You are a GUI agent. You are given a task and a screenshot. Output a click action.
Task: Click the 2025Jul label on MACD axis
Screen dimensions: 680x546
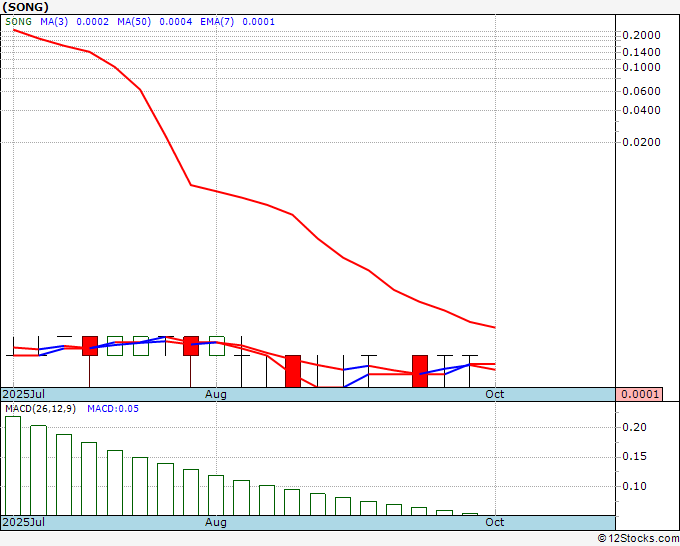[x=23, y=522]
